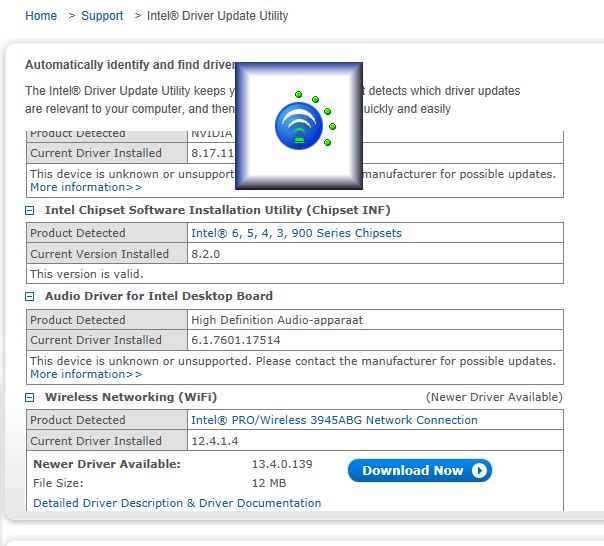Click the (Newer Driver Available) status label
This screenshot has width=604, height=546.
[x=494, y=397]
